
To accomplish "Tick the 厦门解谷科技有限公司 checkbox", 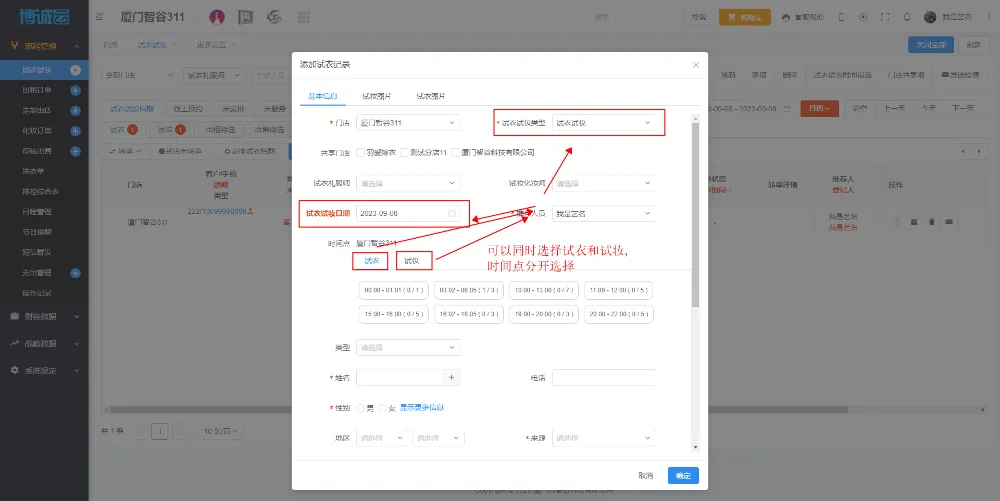I will point(456,153).
